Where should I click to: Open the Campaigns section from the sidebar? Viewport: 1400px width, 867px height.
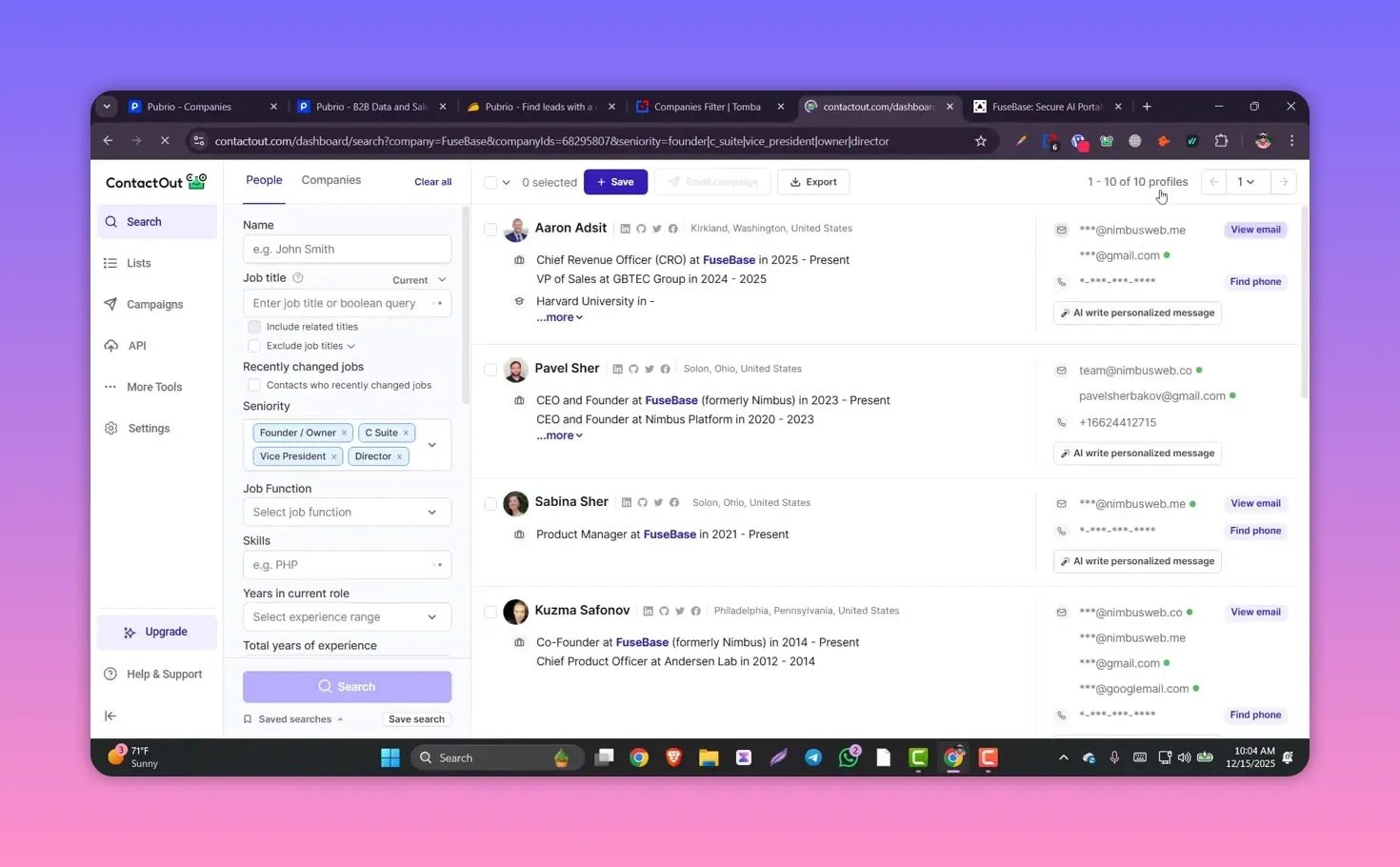(x=152, y=304)
